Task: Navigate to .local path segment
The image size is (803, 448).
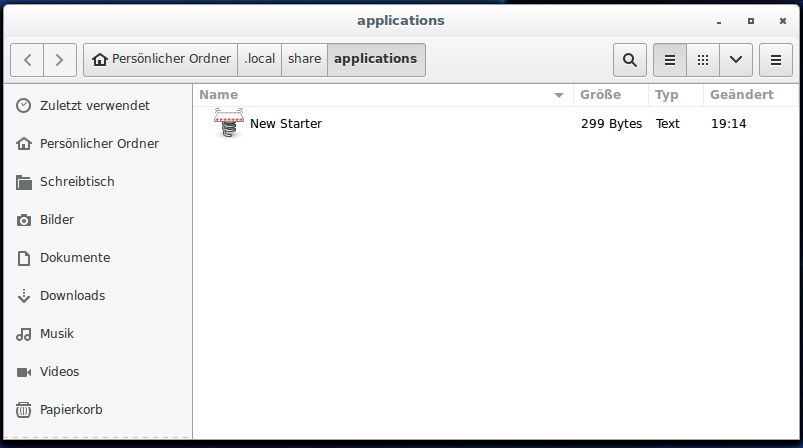Action: (259, 59)
